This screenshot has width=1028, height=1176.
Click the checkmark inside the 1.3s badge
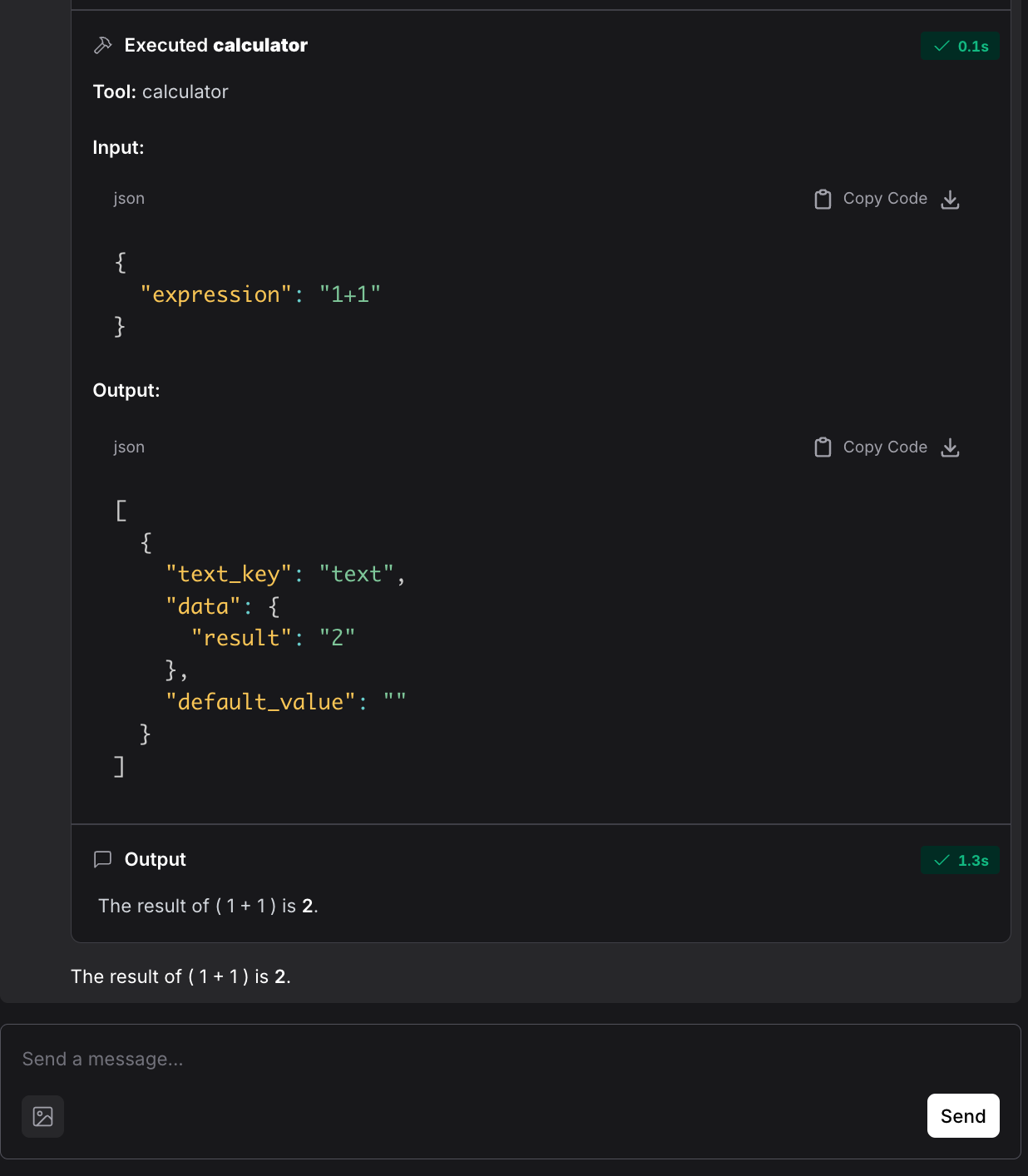coord(941,860)
